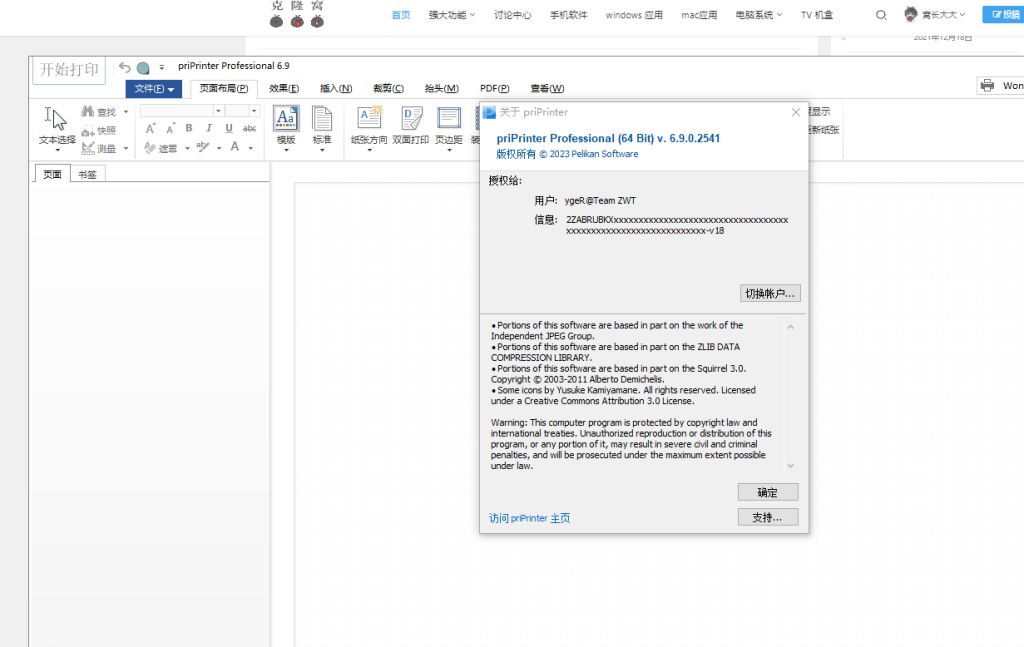This screenshot has width=1024, height=647.
Task: Open the 访问 priPrinter 主页 link
Action: (x=530, y=518)
